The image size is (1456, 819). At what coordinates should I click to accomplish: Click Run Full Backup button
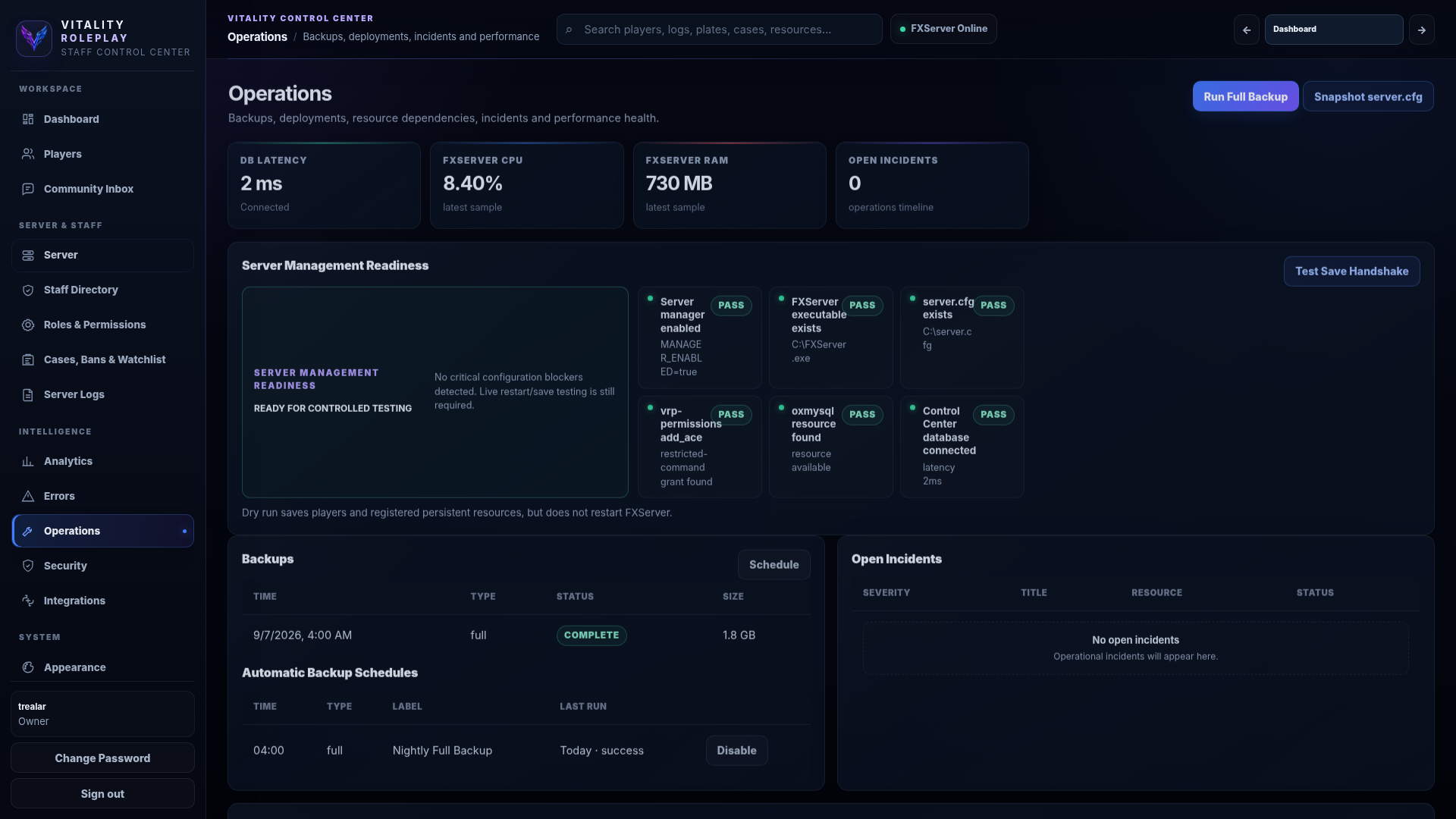[1245, 96]
